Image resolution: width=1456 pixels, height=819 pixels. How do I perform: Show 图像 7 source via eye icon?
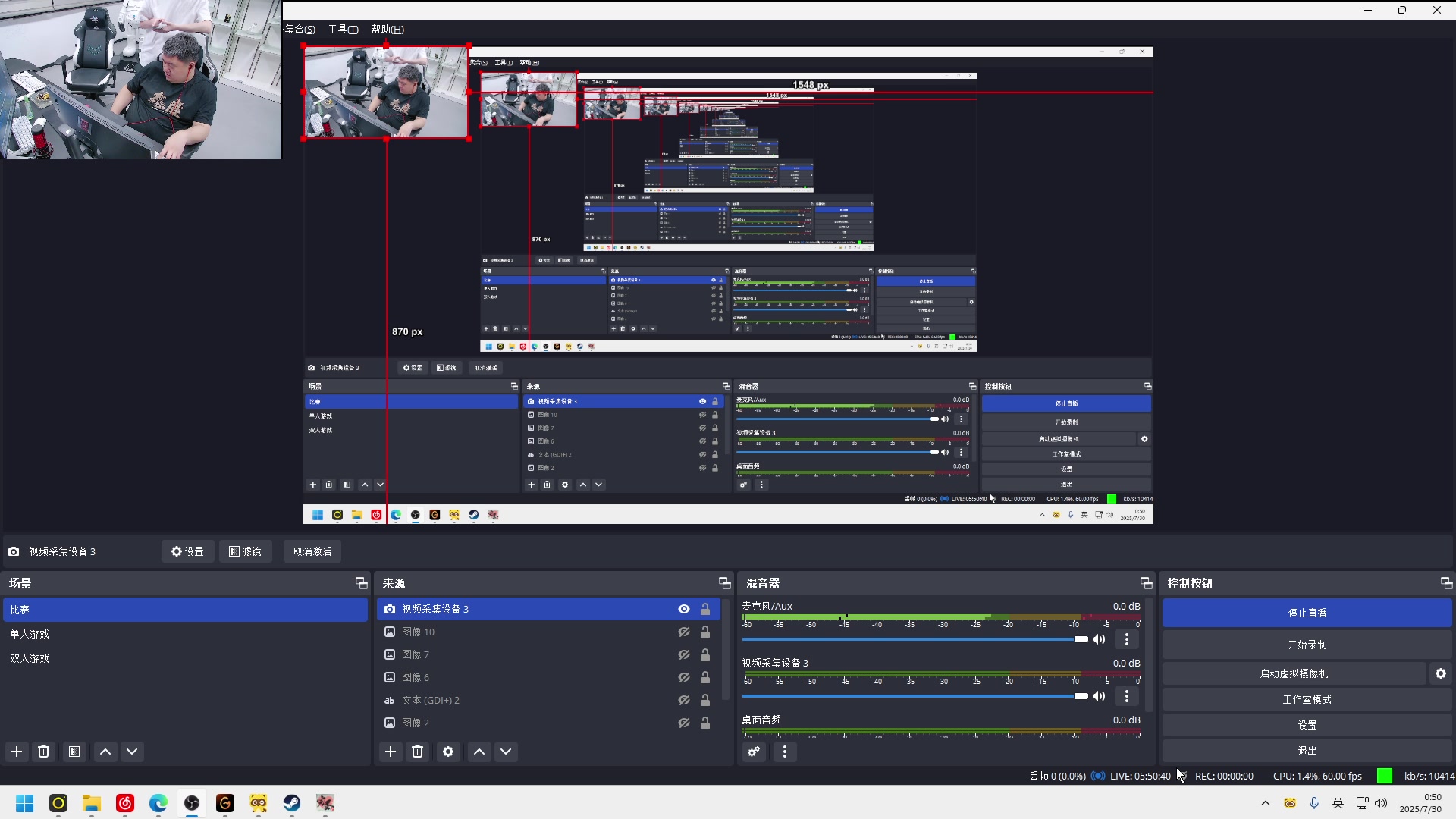pyautogui.click(x=684, y=654)
